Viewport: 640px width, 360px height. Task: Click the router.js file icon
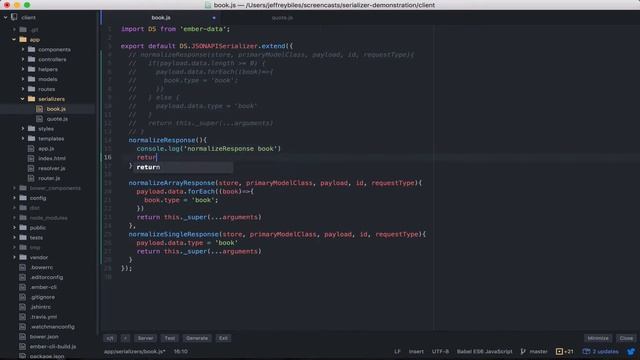point(31,178)
